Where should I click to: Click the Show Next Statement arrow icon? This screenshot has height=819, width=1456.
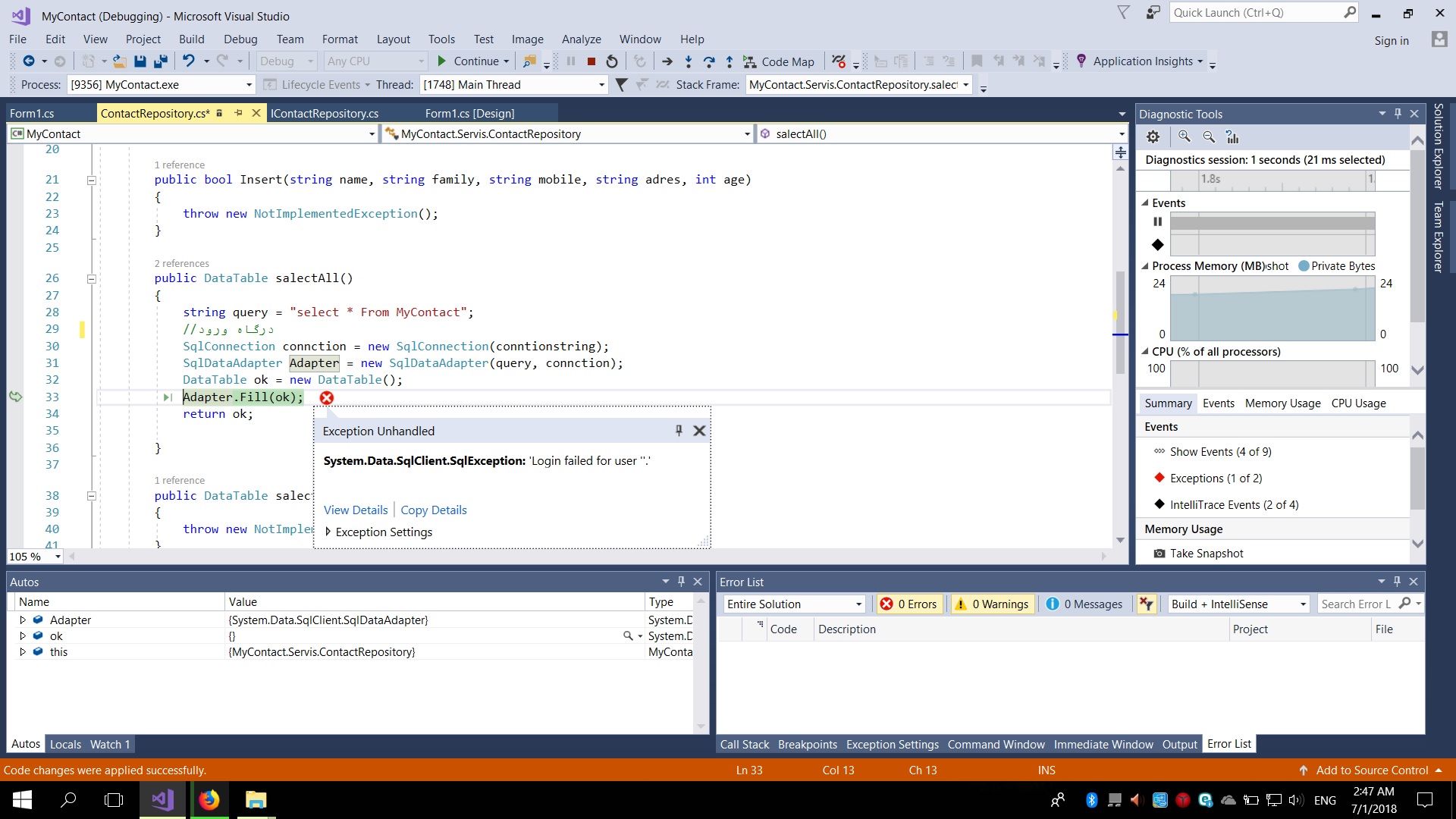[667, 61]
